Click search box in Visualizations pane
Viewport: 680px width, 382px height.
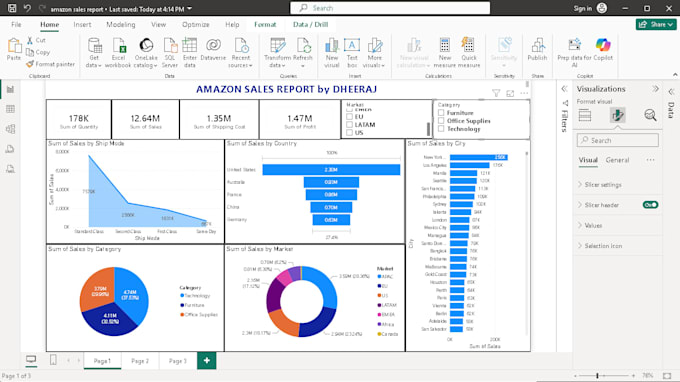[618, 140]
